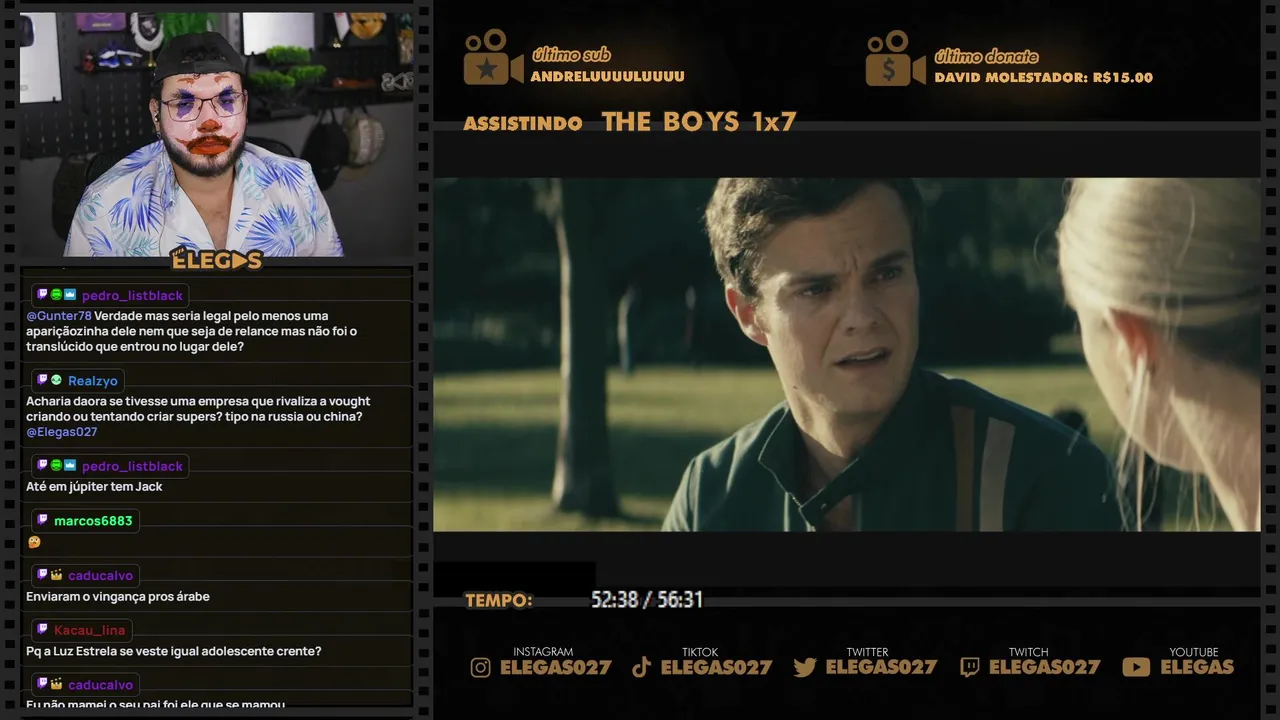Click the @Gunter78 mention in chat

point(59,316)
